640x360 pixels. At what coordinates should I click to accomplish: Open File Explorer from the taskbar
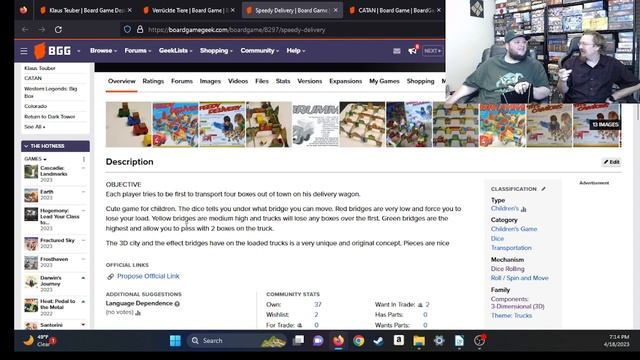tap(419, 341)
